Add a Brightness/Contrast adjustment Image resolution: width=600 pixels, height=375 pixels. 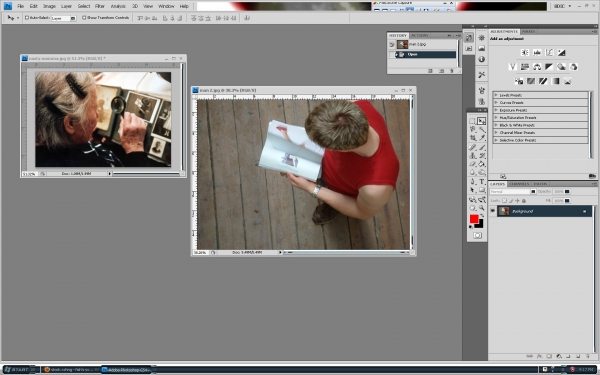tap(525, 52)
